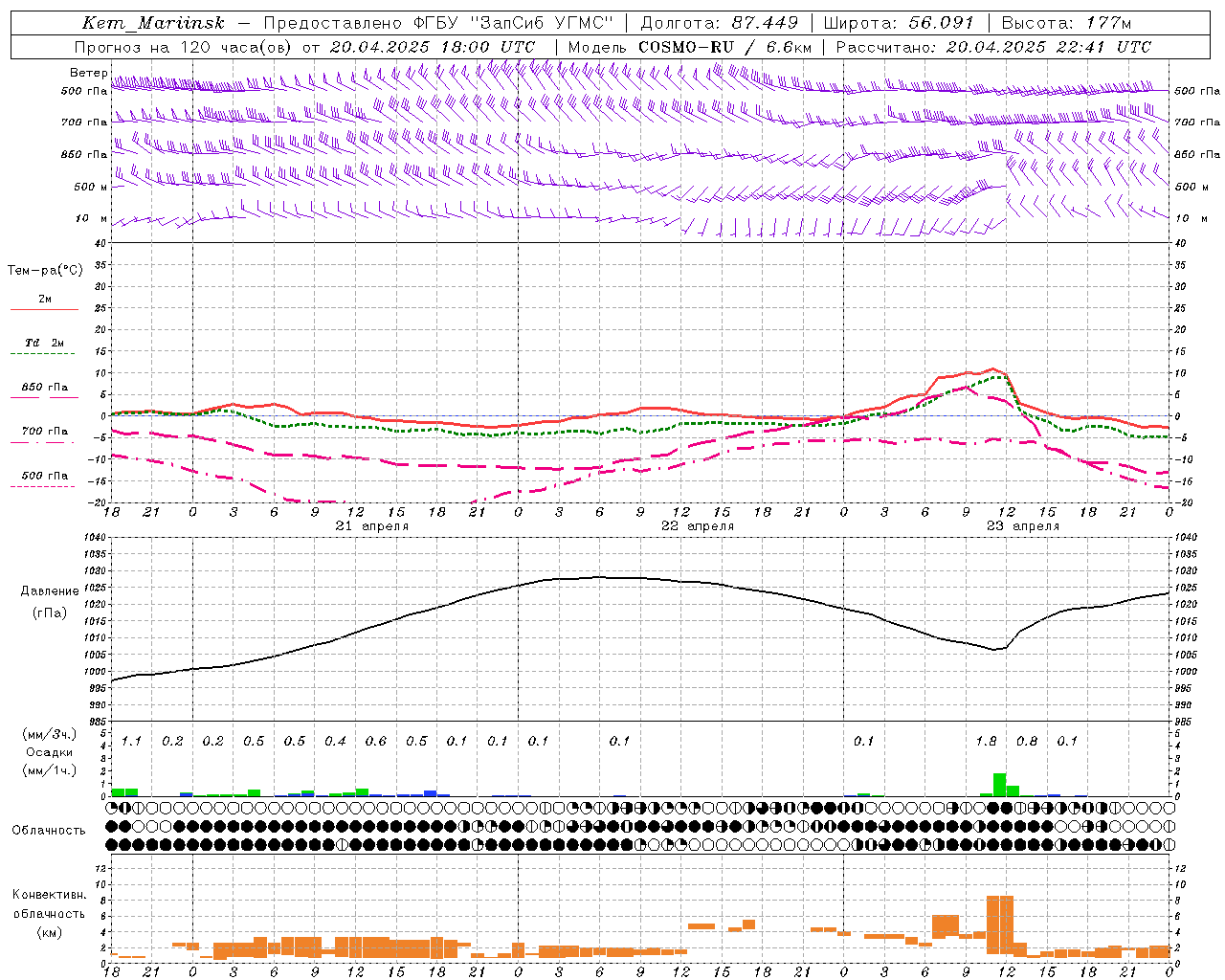Click the 1.8 precipitation total value
Screen dimensions: 1225x980
point(986,741)
